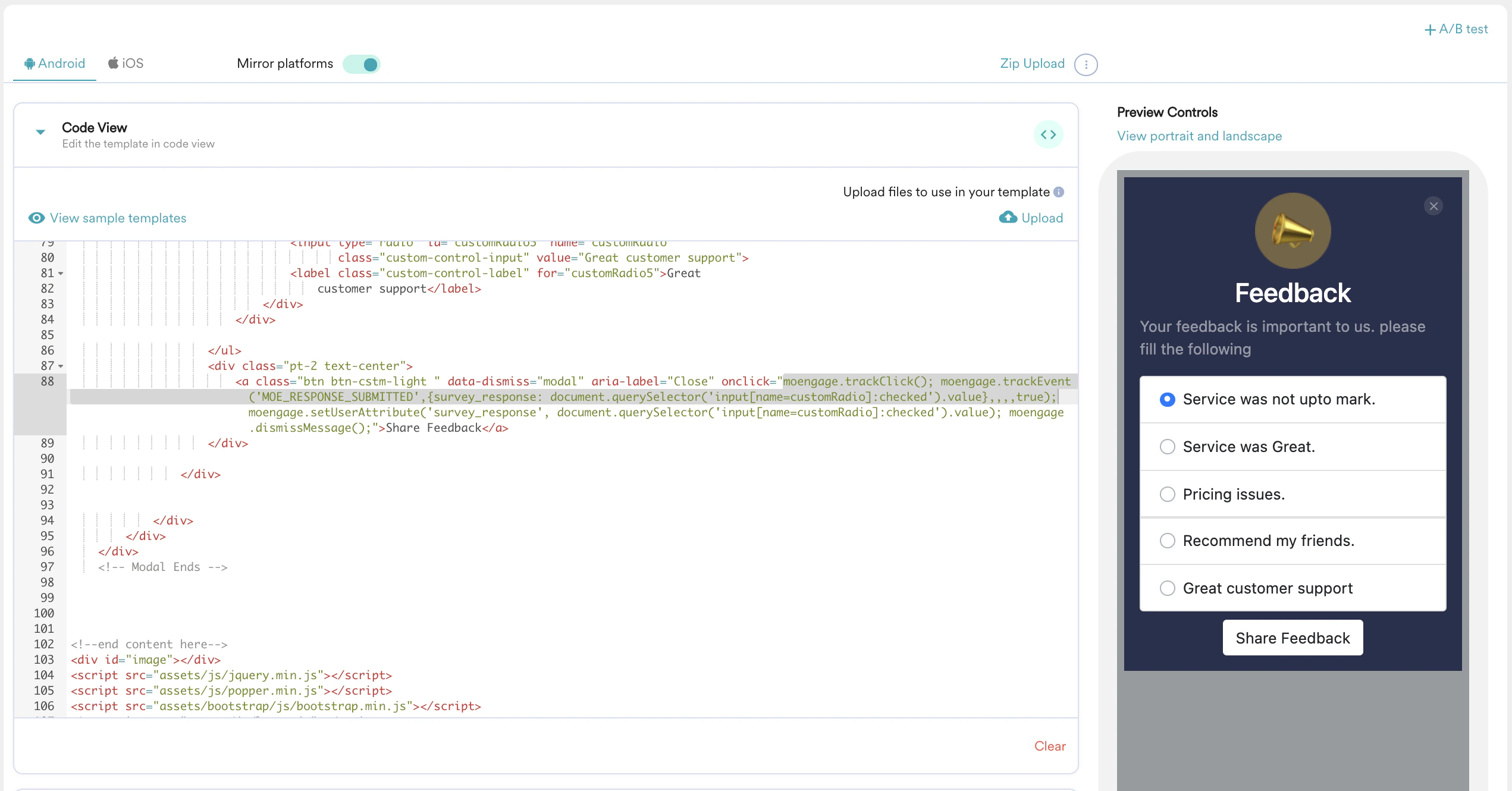Click the Apple iOS platform icon
Screen dimensions: 1512x791
coord(114,63)
